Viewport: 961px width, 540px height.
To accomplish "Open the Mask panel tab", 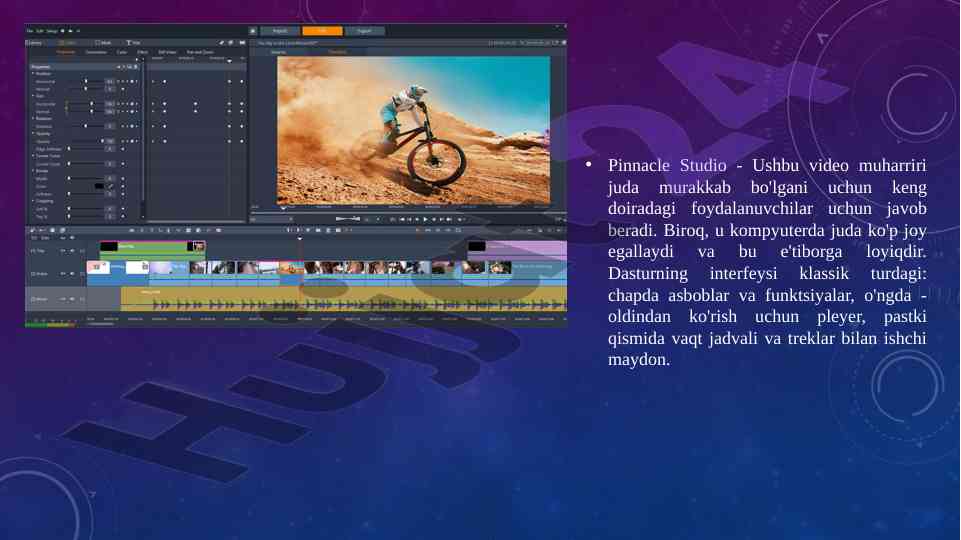I will click(104, 43).
